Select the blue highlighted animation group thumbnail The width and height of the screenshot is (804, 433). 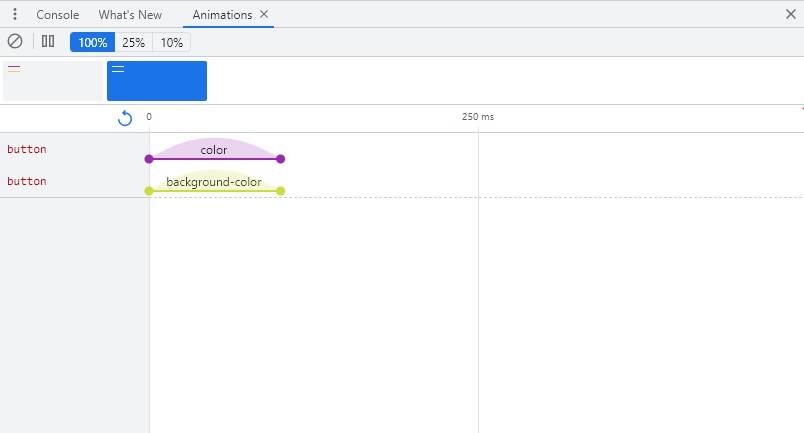click(157, 81)
